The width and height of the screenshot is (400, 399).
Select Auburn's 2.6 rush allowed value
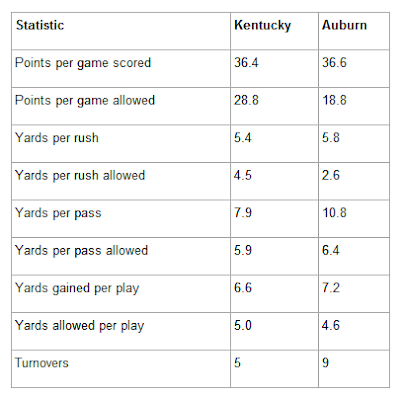click(x=331, y=175)
